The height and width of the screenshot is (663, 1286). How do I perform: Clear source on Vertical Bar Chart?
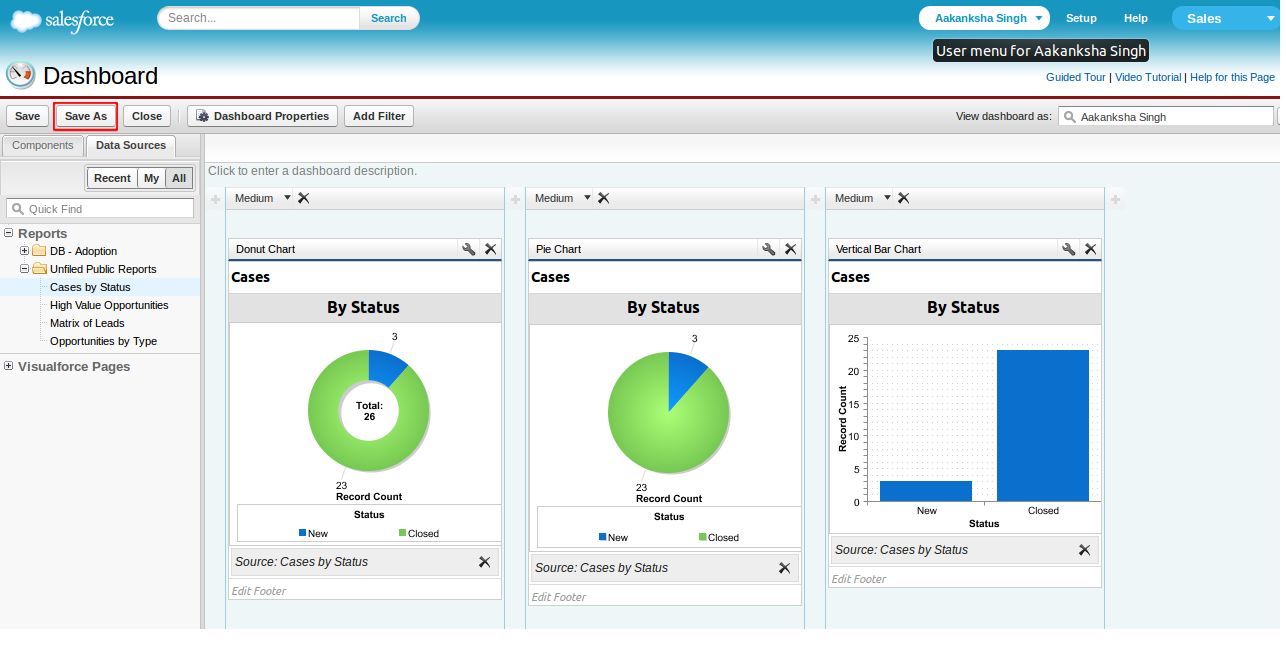(1084, 550)
